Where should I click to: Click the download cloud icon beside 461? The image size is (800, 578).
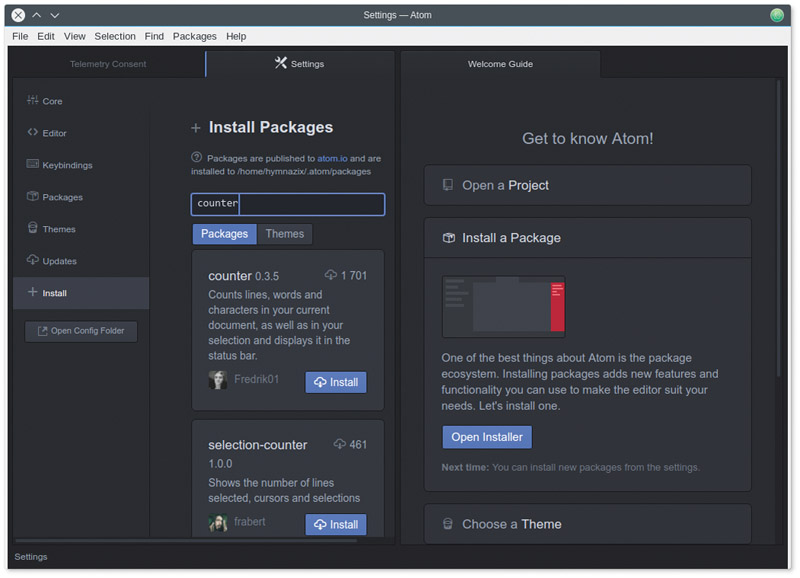340,444
